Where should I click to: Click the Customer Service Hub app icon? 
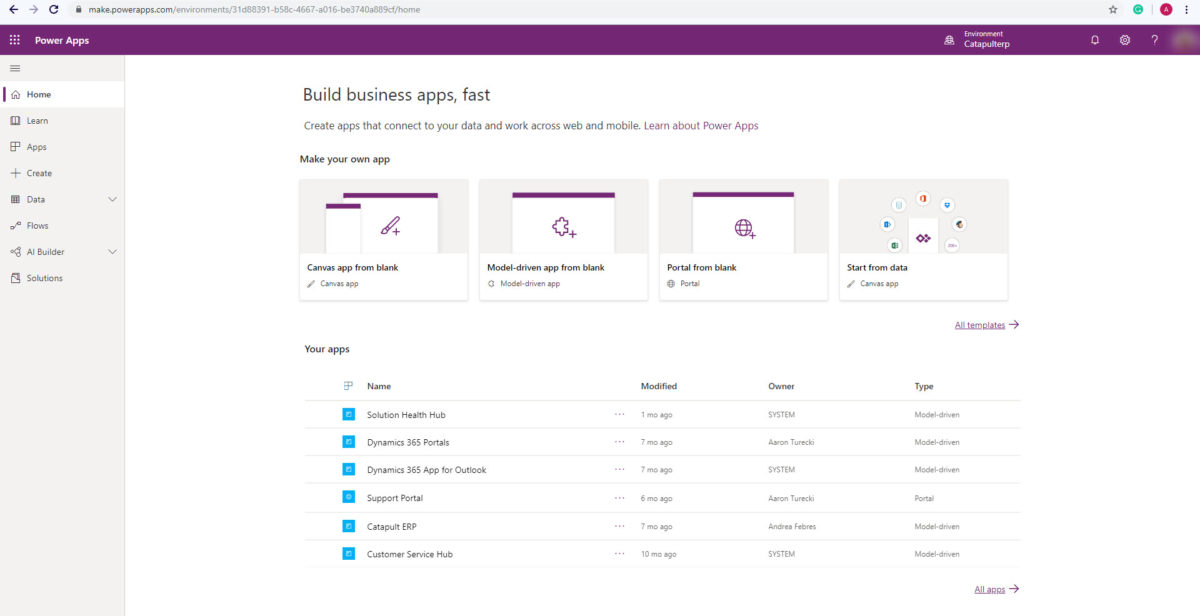[349, 554]
